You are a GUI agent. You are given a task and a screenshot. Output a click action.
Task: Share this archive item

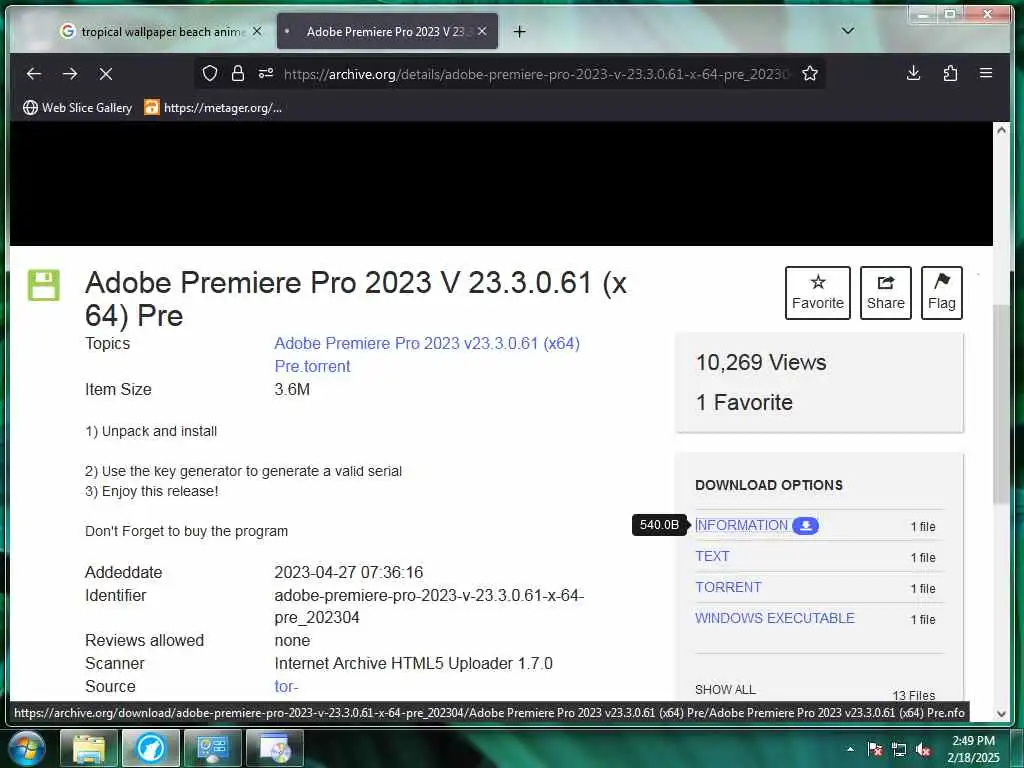tap(886, 293)
